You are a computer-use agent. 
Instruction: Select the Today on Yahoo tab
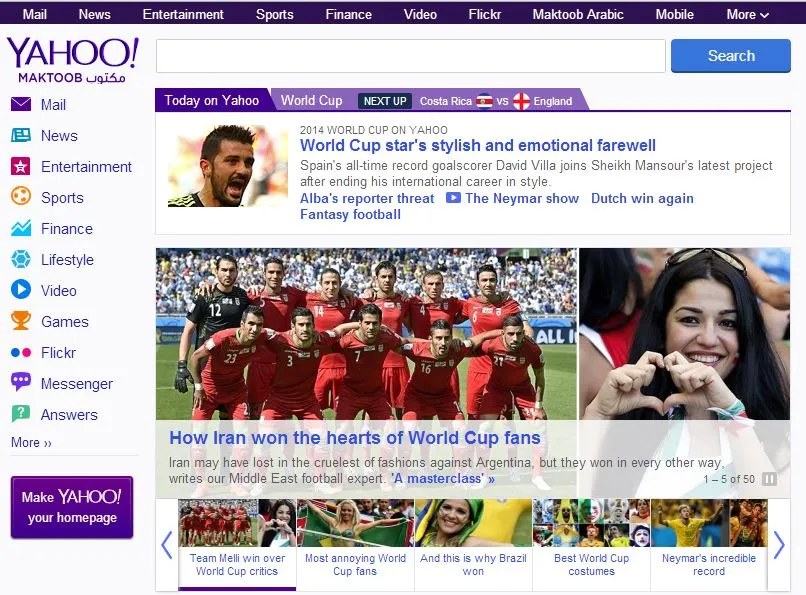[x=212, y=100]
